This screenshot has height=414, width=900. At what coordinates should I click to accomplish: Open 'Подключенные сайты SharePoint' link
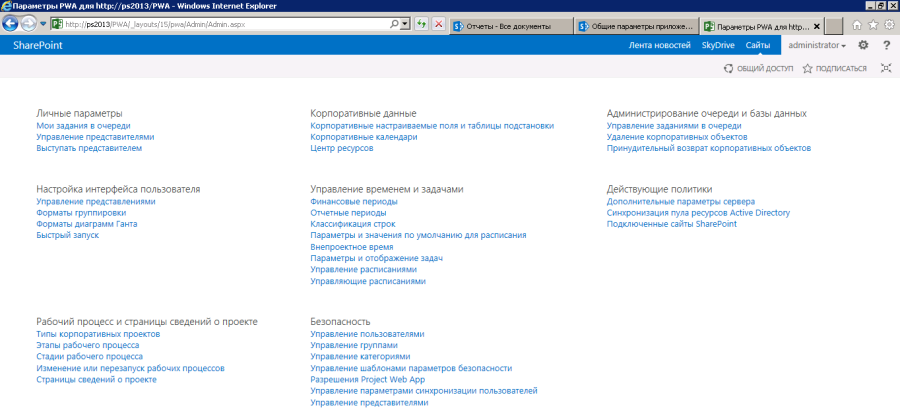[672, 224]
